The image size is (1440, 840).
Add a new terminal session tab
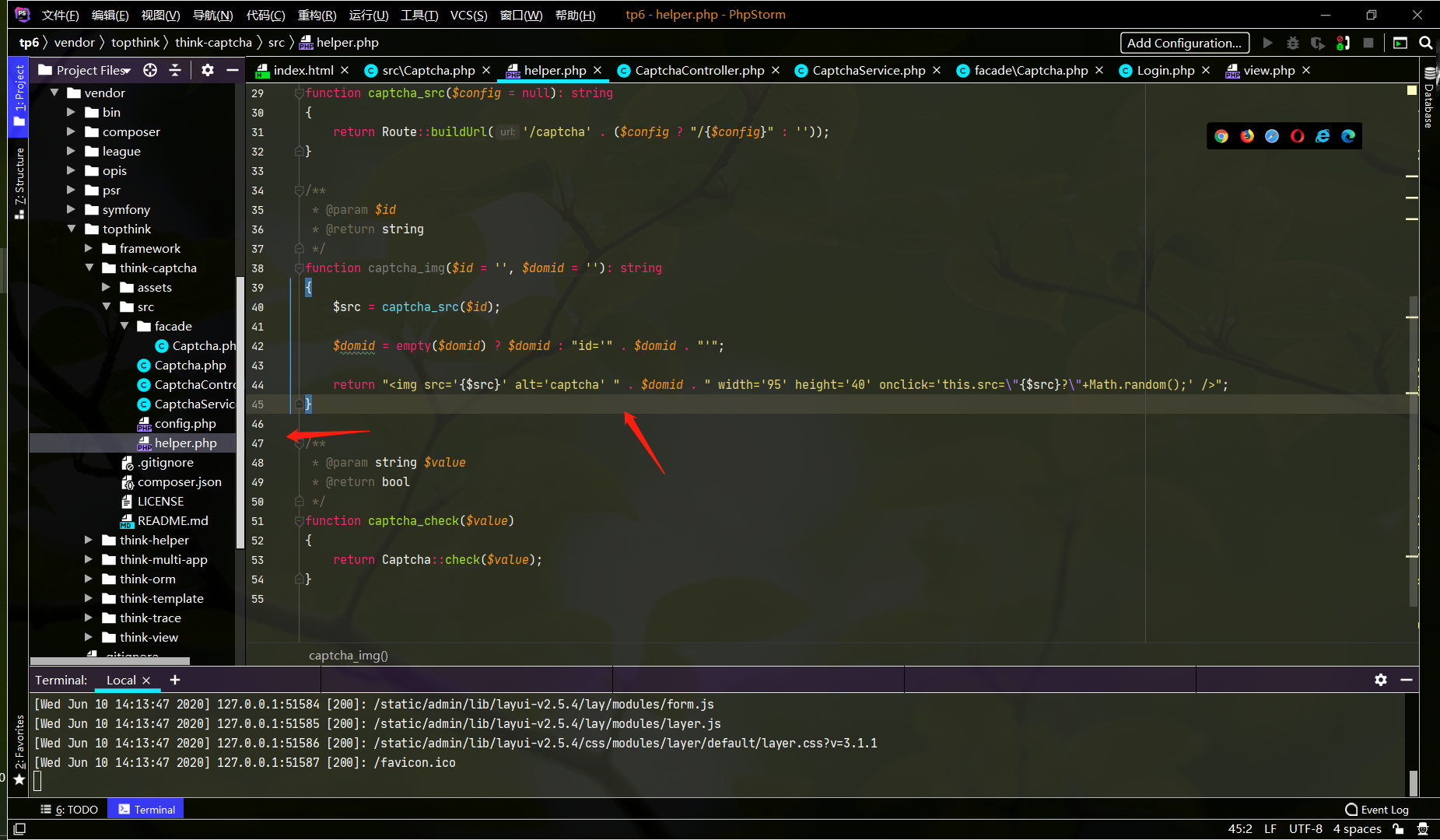pos(175,680)
